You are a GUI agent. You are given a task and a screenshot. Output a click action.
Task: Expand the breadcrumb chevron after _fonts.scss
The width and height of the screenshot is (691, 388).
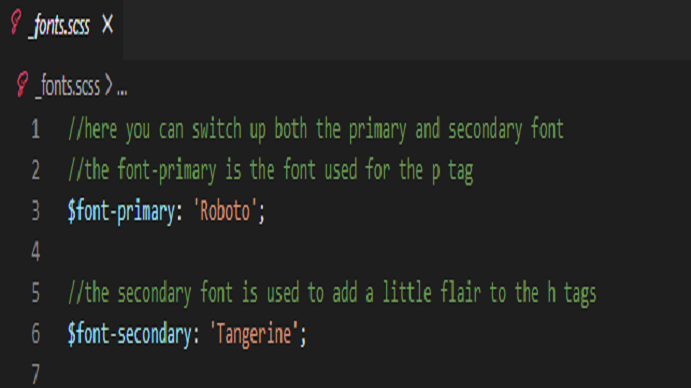(x=108, y=86)
